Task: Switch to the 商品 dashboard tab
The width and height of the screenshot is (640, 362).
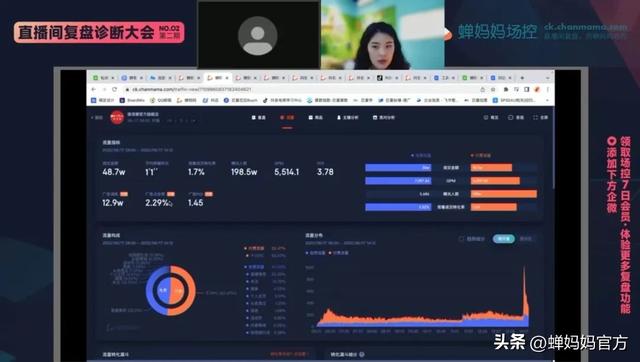Action: pyautogui.click(x=316, y=118)
